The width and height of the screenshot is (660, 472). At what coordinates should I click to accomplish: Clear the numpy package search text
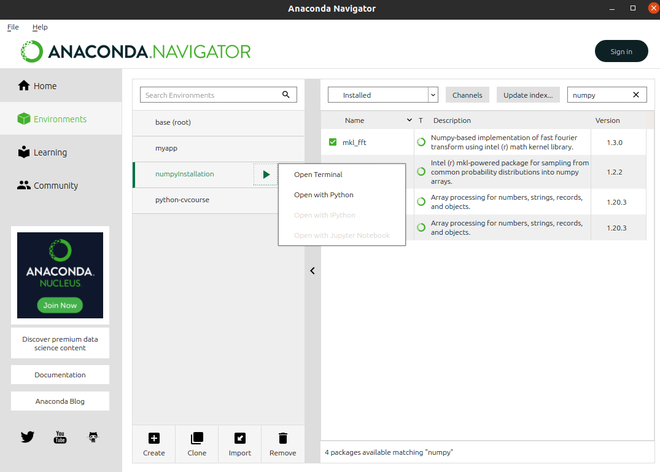[x=636, y=95]
